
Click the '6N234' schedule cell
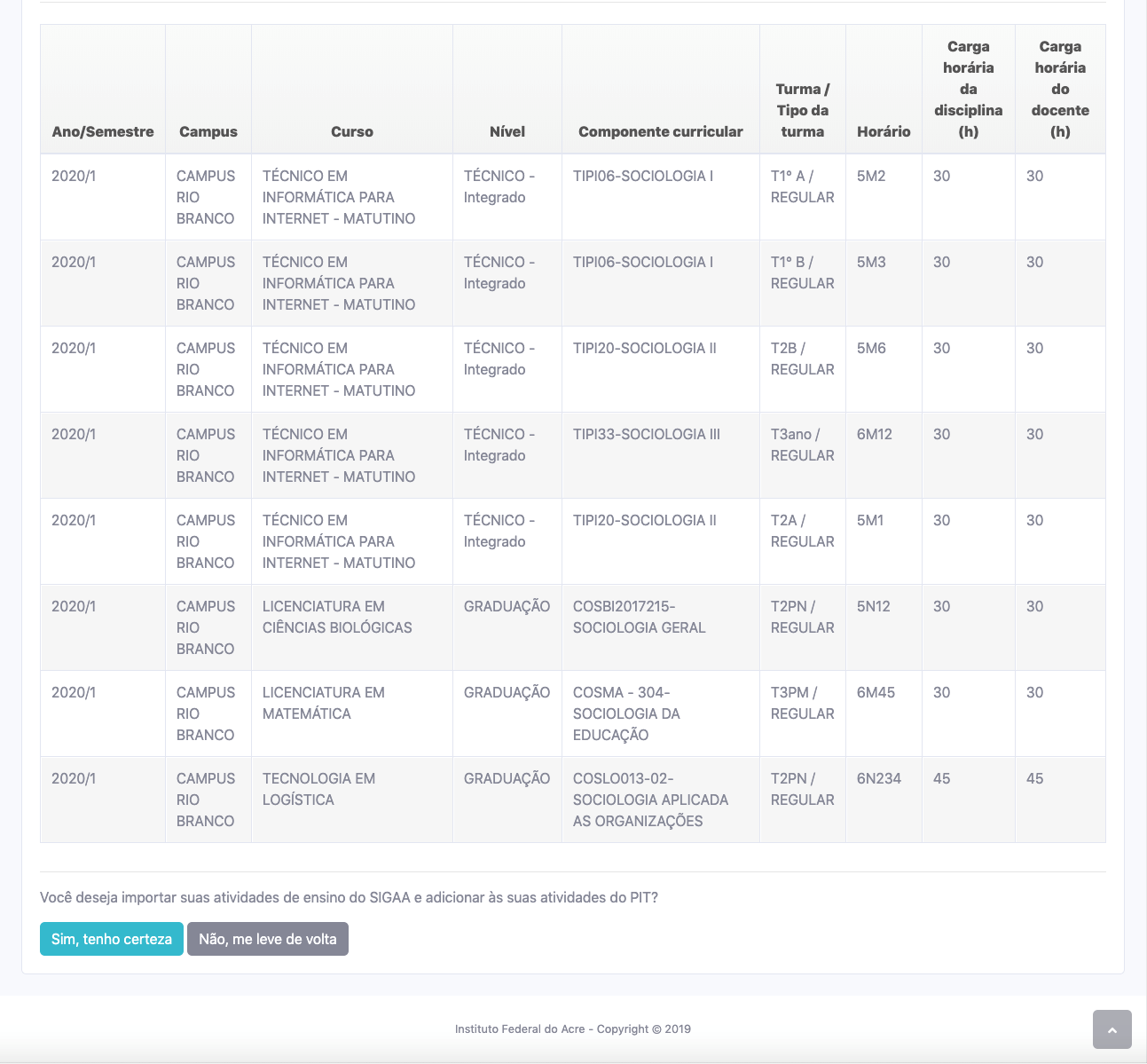click(879, 779)
